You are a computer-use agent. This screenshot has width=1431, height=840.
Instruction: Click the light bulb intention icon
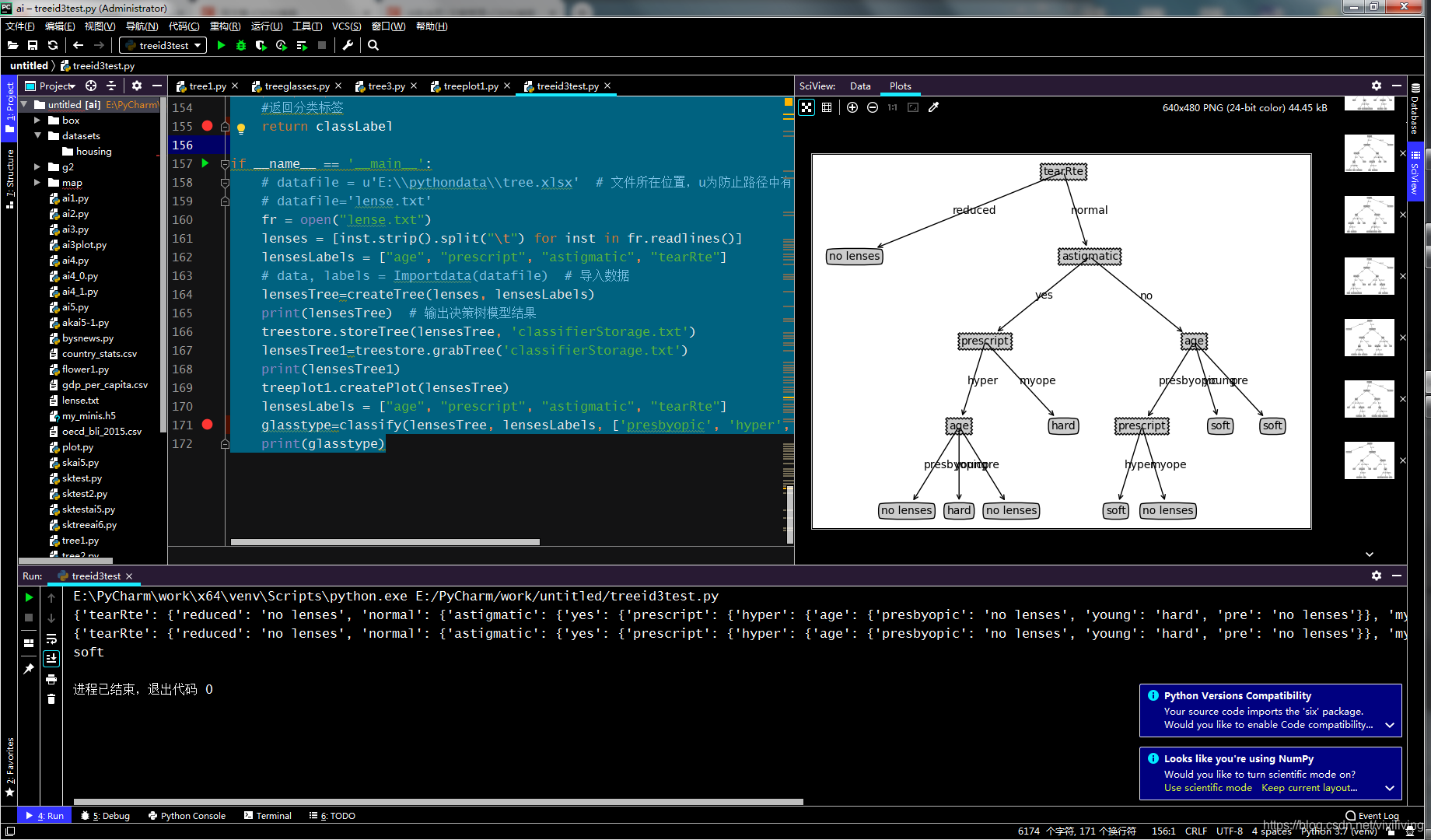click(x=241, y=128)
